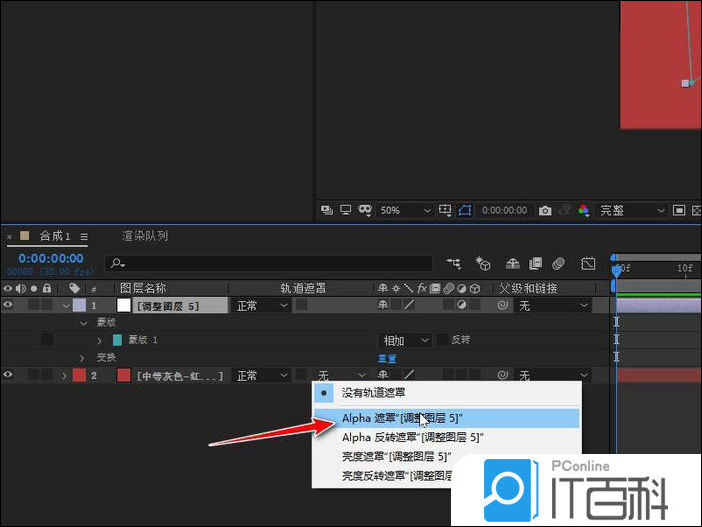Click in the timeline layer search field
This screenshot has width=702, height=527.
coord(269,263)
